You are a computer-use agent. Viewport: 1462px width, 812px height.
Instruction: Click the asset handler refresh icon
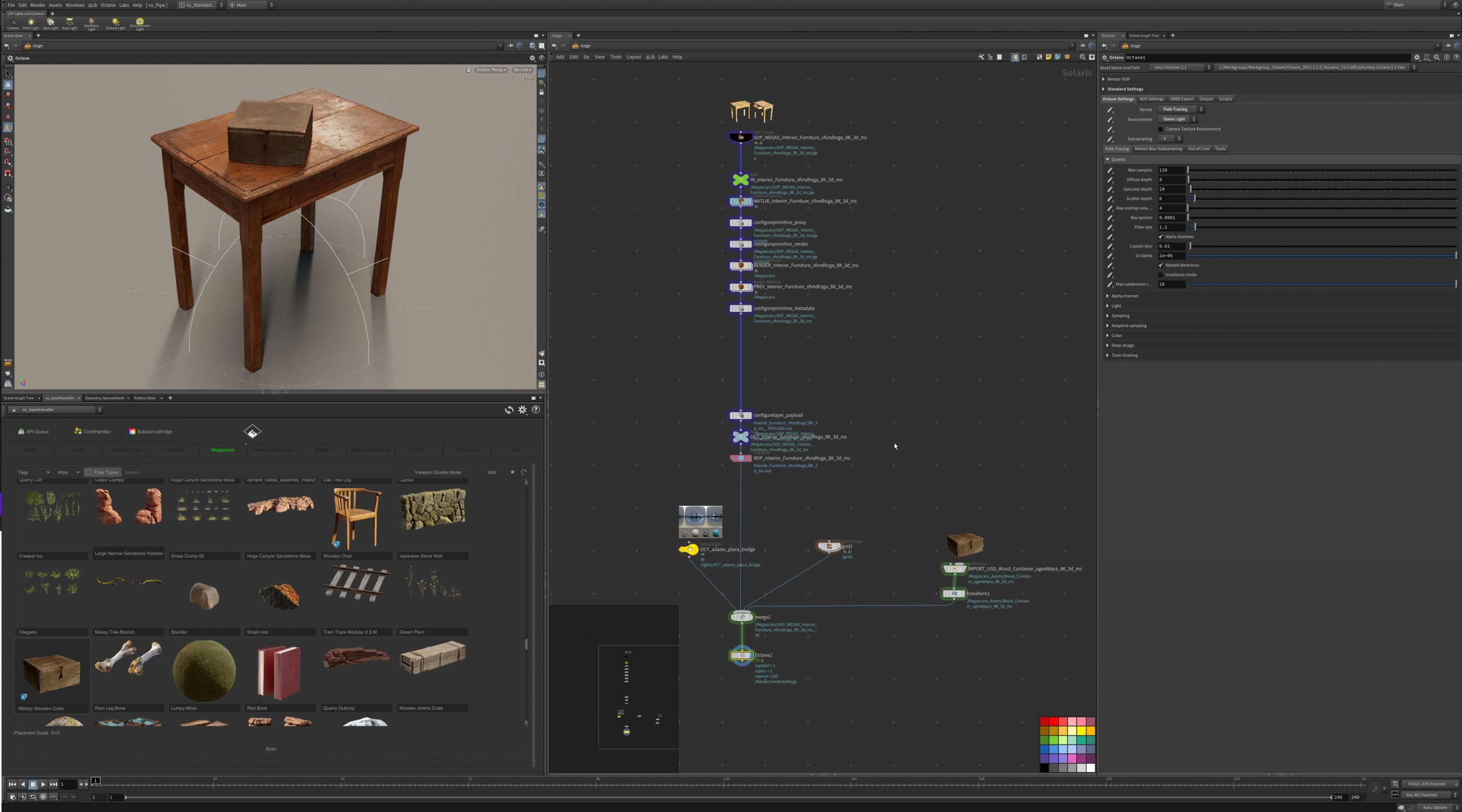point(508,410)
